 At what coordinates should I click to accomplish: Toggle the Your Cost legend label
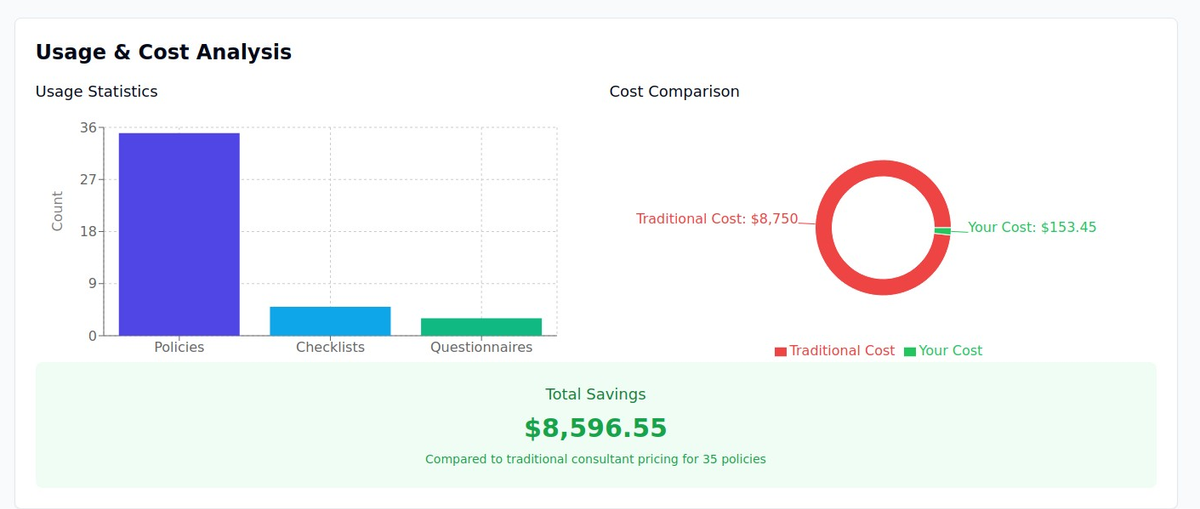point(950,351)
